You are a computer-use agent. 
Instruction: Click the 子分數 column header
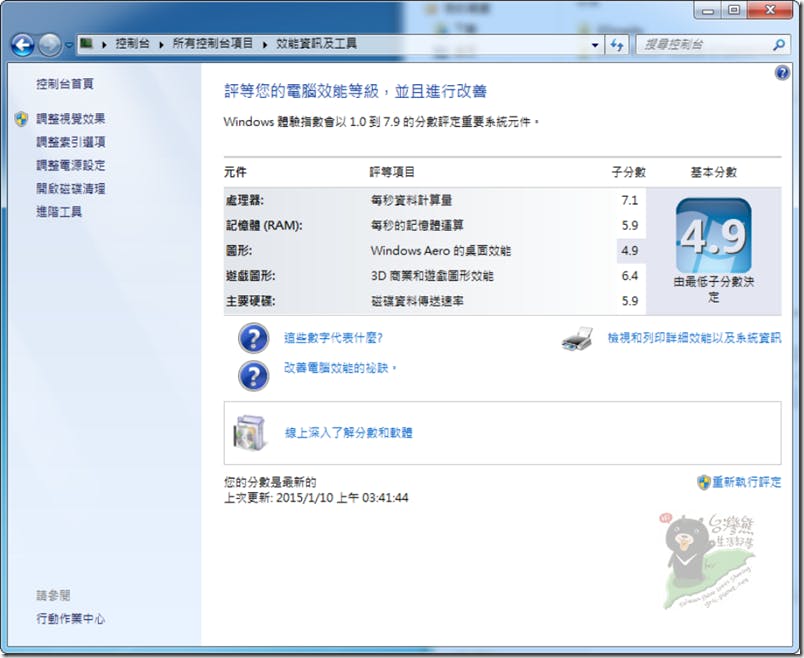pos(629,172)
